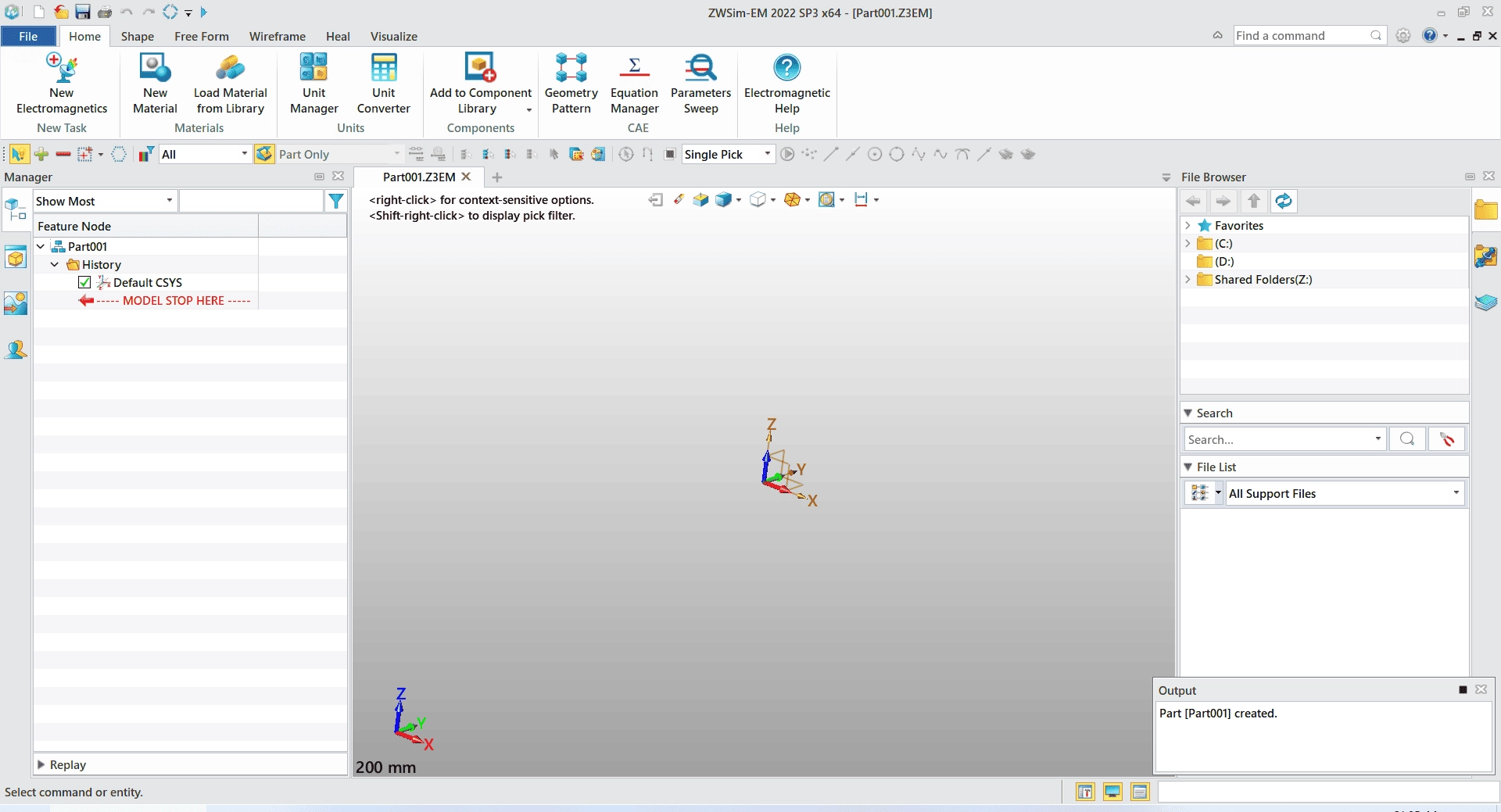Collapse the History tree node
Viewport: 1501px width, 812px height.
[55, 264]
